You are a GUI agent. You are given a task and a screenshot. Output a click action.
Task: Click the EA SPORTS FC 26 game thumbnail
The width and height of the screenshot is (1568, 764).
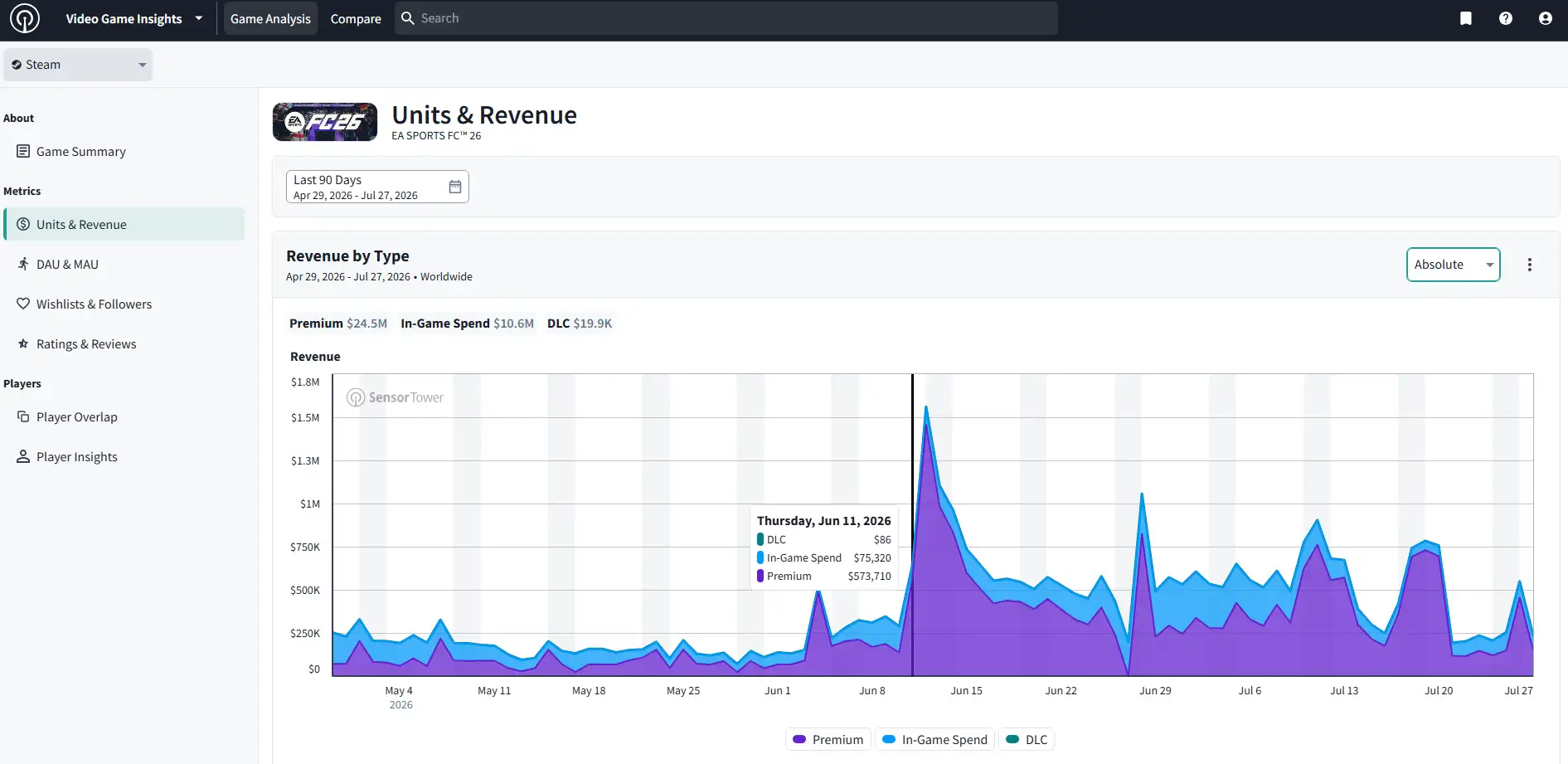[x=325, y=122]
